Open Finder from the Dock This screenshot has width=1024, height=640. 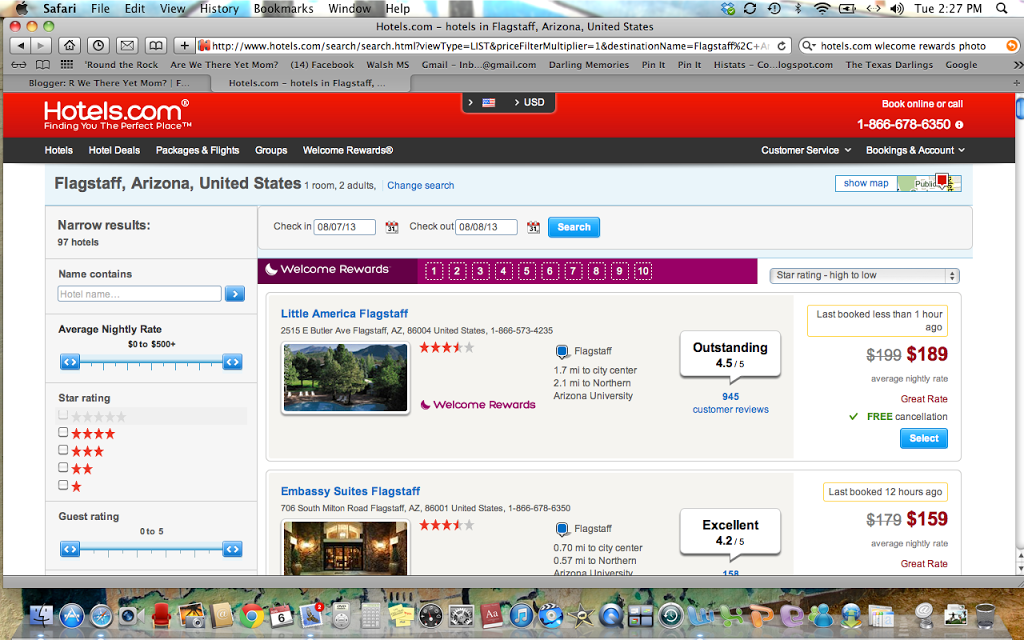[42, 616]
